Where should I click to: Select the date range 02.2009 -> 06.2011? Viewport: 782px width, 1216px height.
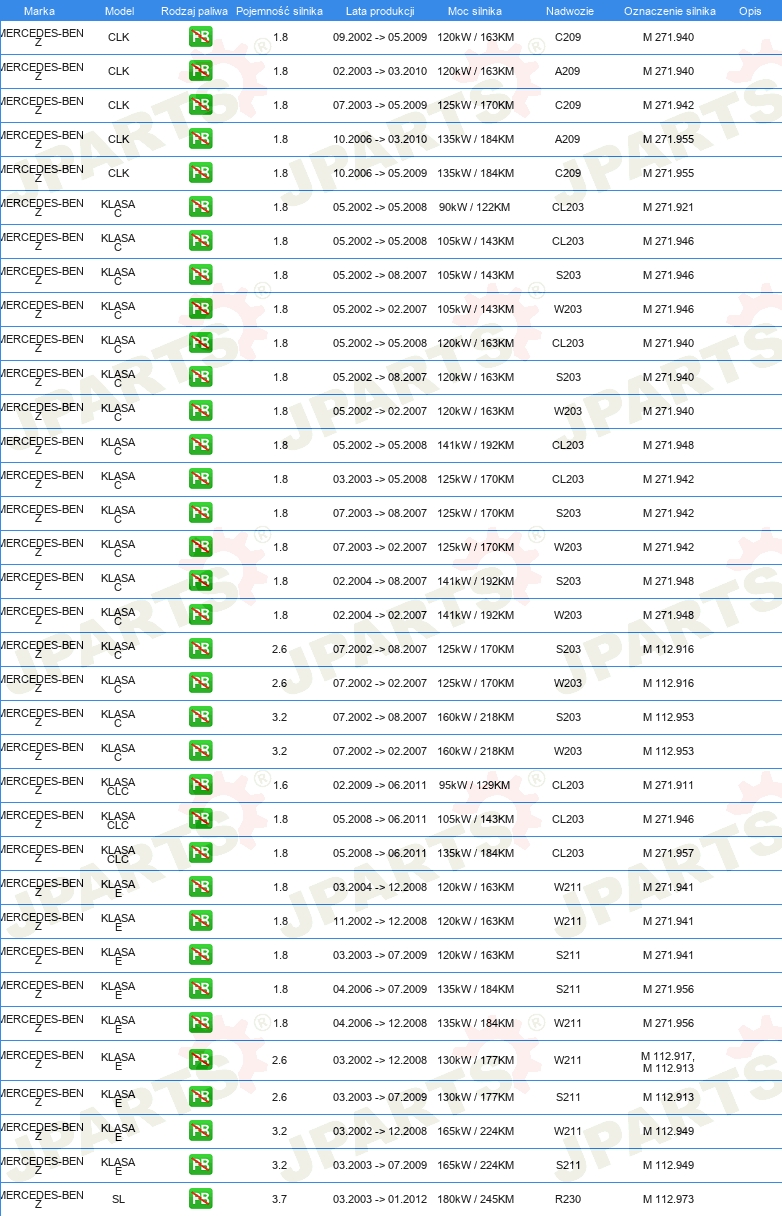[x=380, y=785]
